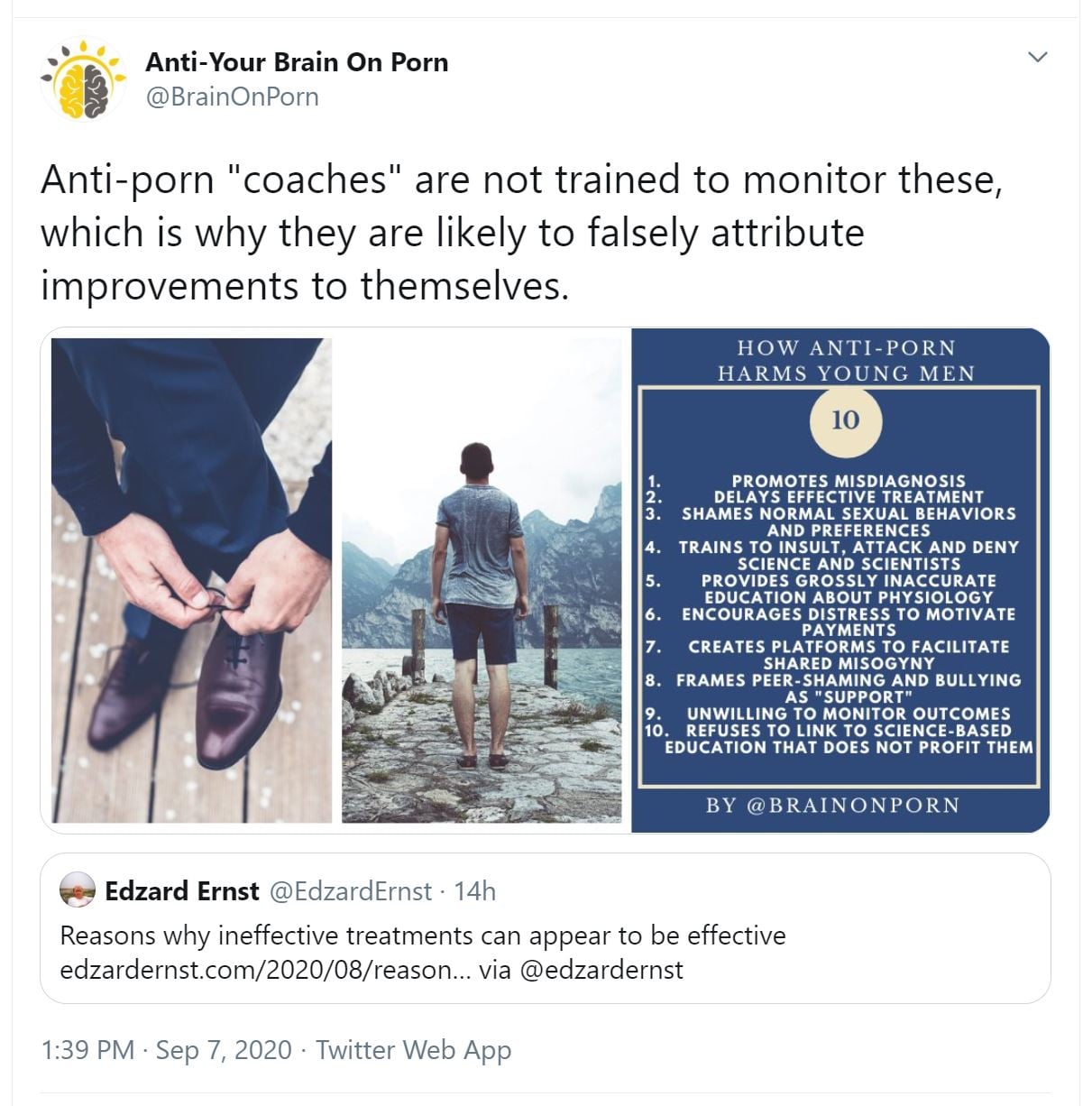Click the cream circle numbered 10
Screen dimensions: 1092x1106
[845, 420]
